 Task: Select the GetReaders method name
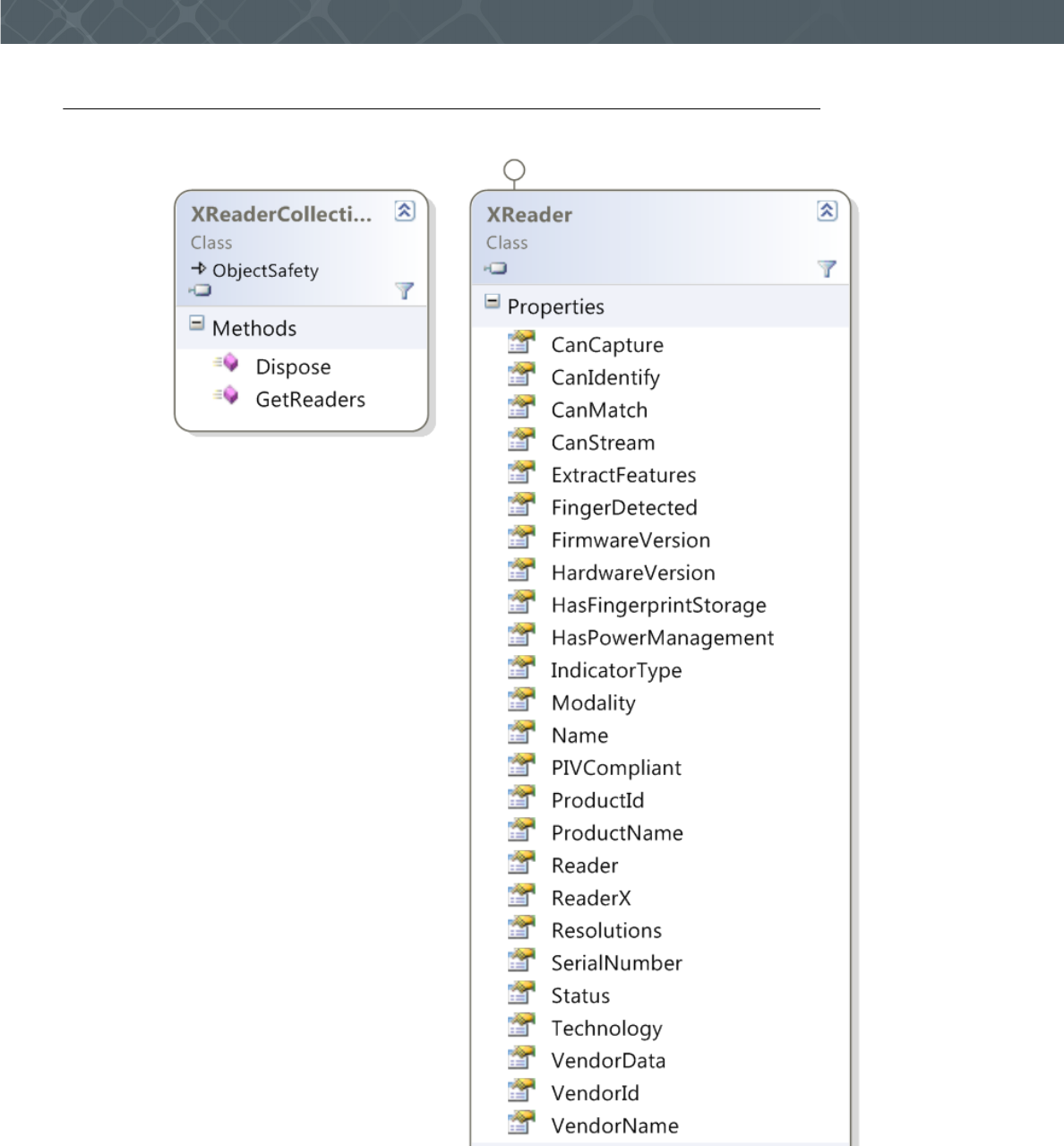point(310,400)
